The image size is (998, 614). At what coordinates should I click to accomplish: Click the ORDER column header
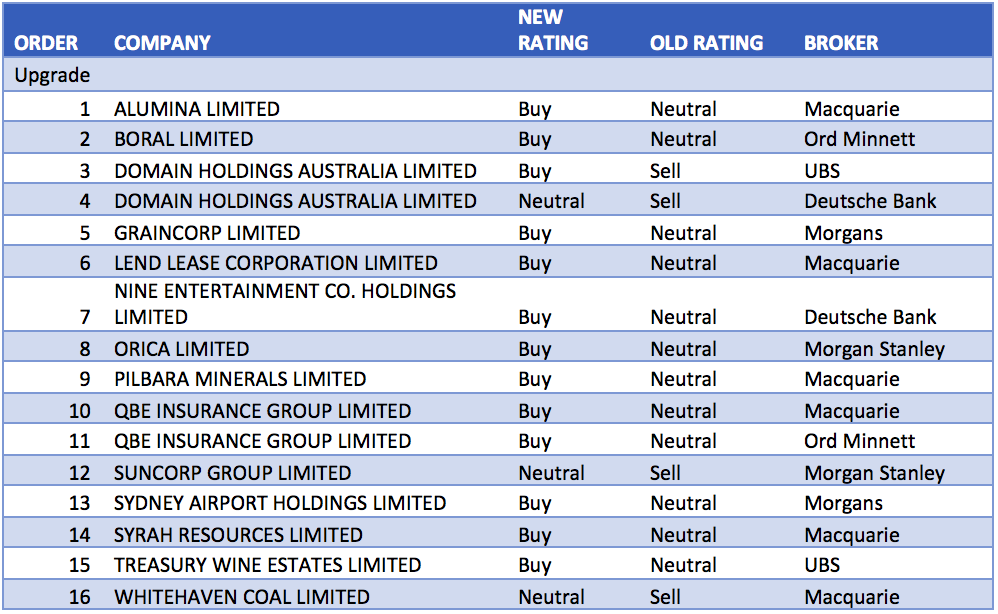[45, 43]
